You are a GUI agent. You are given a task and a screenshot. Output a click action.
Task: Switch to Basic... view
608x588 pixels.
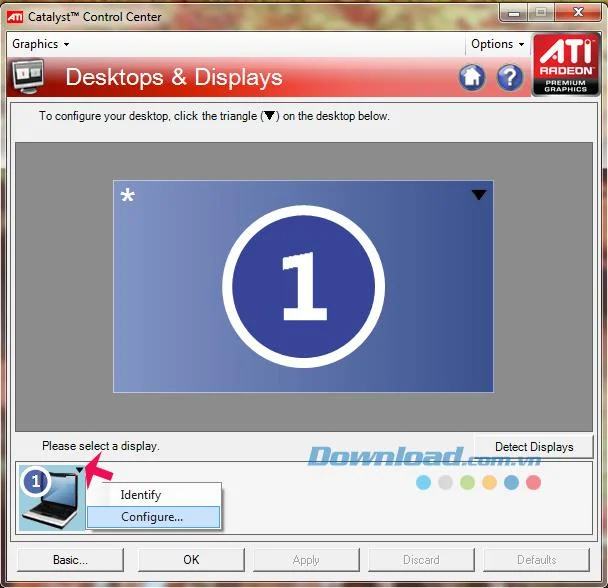pos(70,560)
